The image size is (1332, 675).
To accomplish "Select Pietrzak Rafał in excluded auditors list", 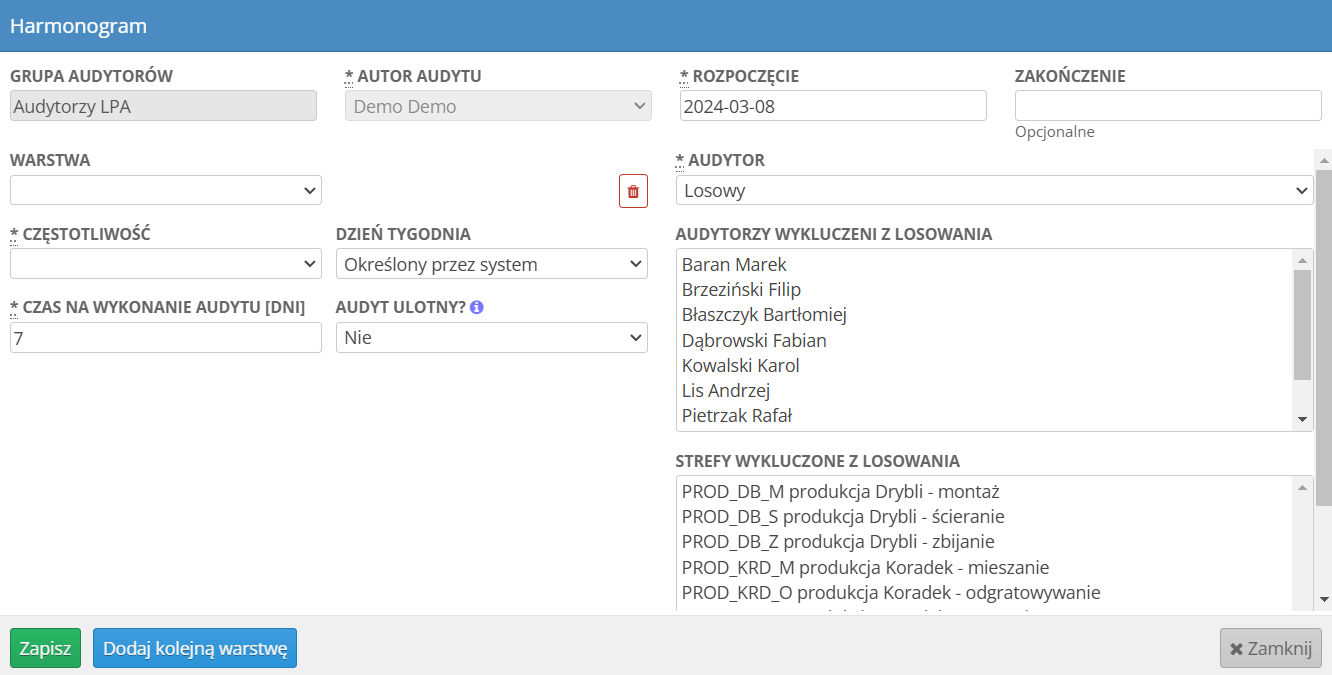I will [x=737, y=416].
